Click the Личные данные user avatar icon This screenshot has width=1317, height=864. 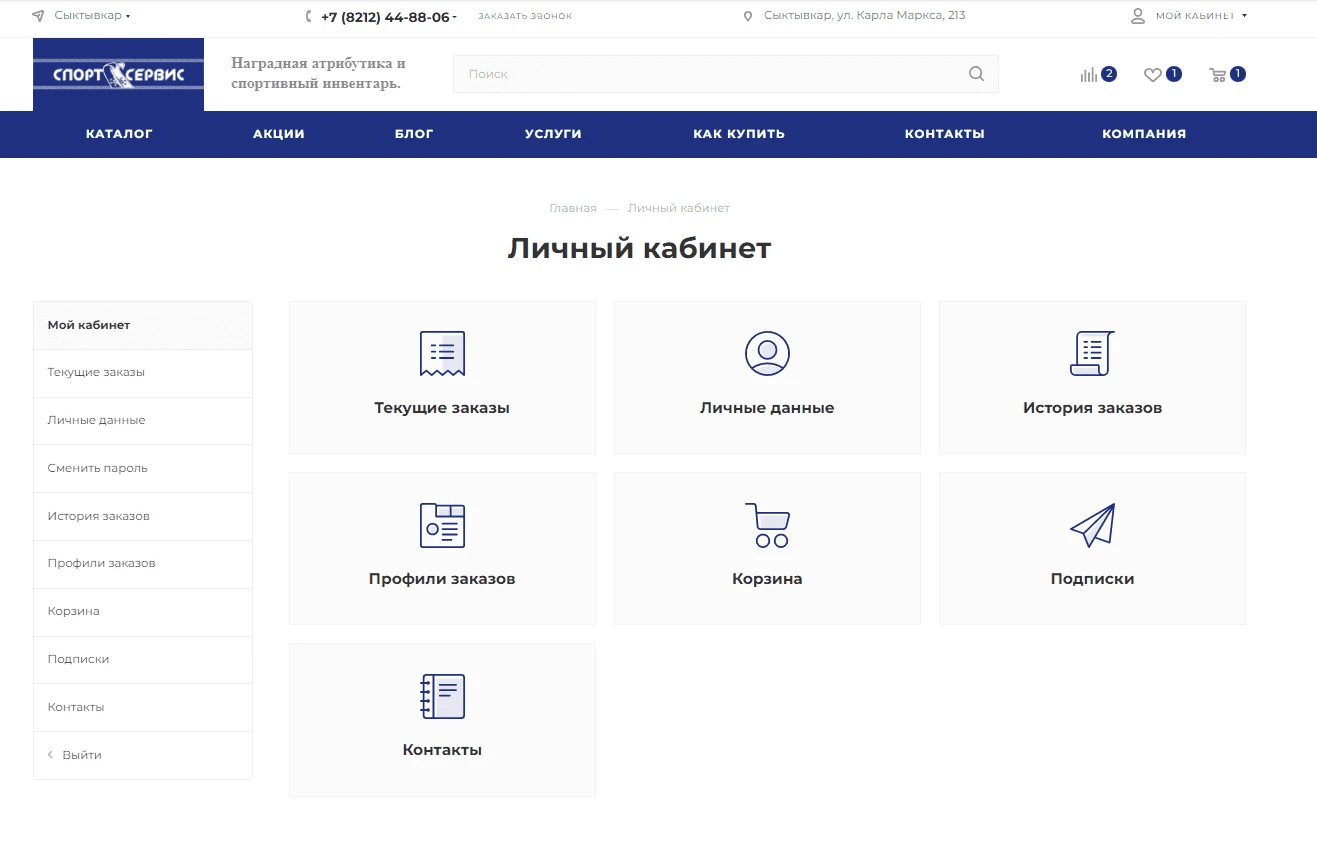pos(767,353)
